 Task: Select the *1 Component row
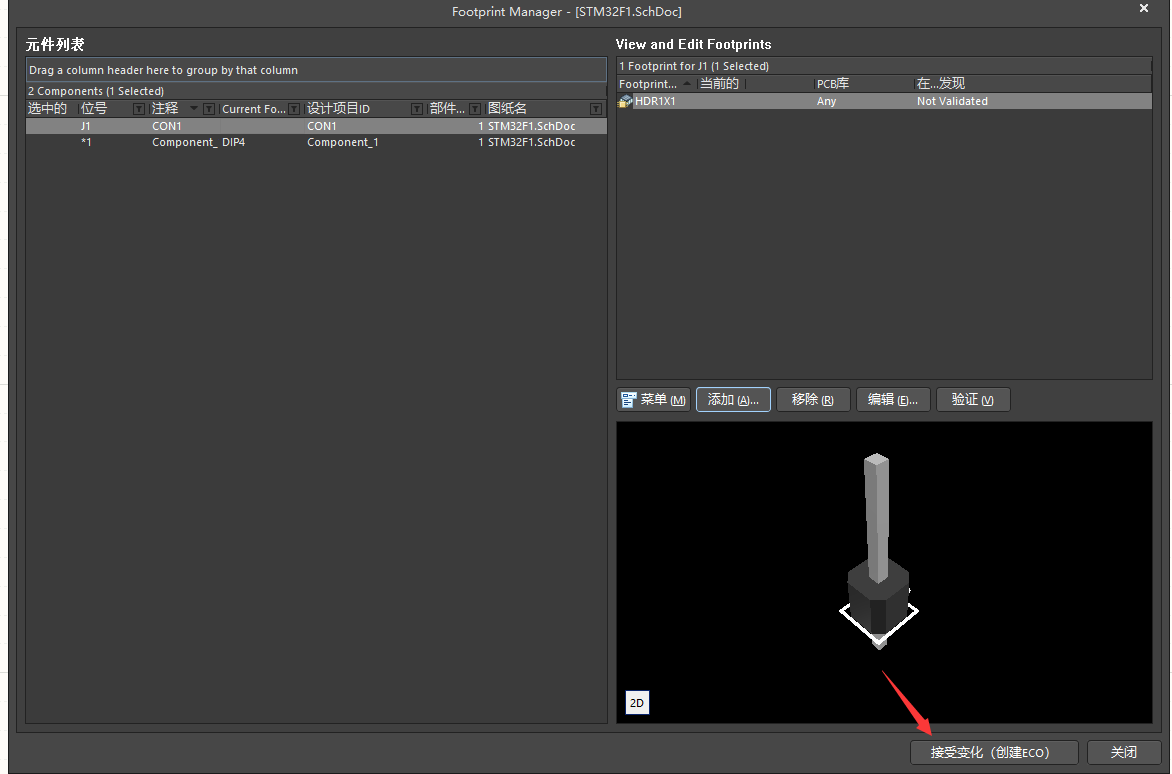[316, 142]
